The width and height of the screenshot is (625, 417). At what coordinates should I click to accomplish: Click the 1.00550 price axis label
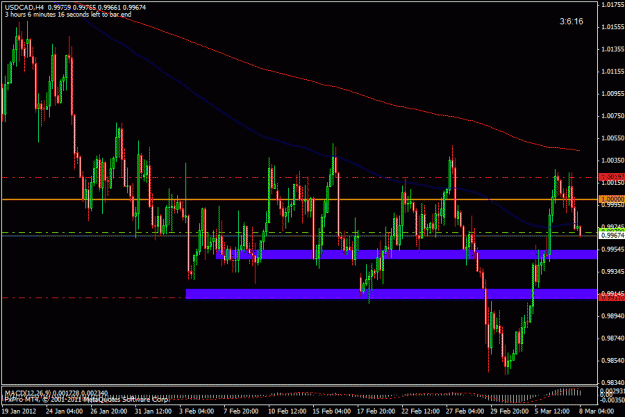pyautogui.click(x=613, y=138)
